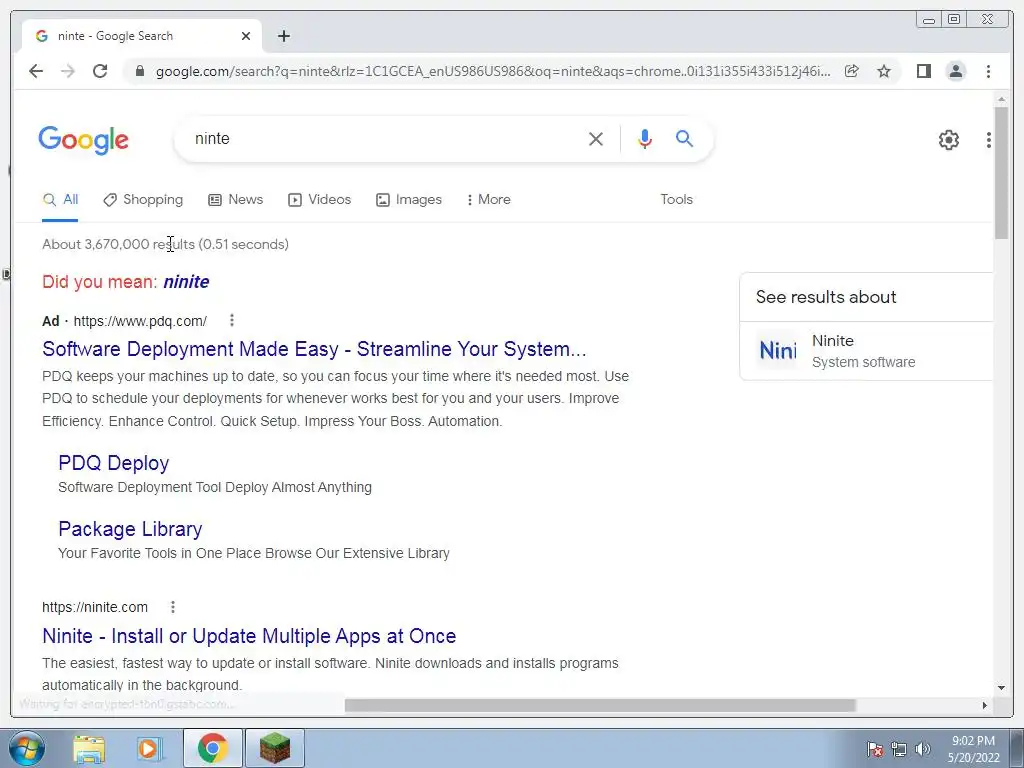The height and width of the screenshot is (768, 1024).
Task: Open the Package Library sitelink
Action: [x=130, y=529]
